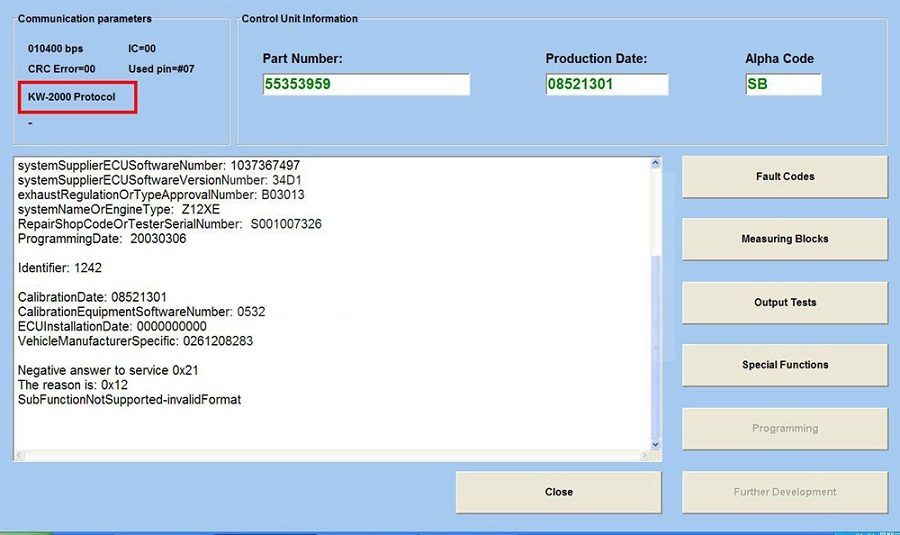
Task: Click the SubFunctionNotSupported-invalidFormat error line
Action: tap(129, 400)
